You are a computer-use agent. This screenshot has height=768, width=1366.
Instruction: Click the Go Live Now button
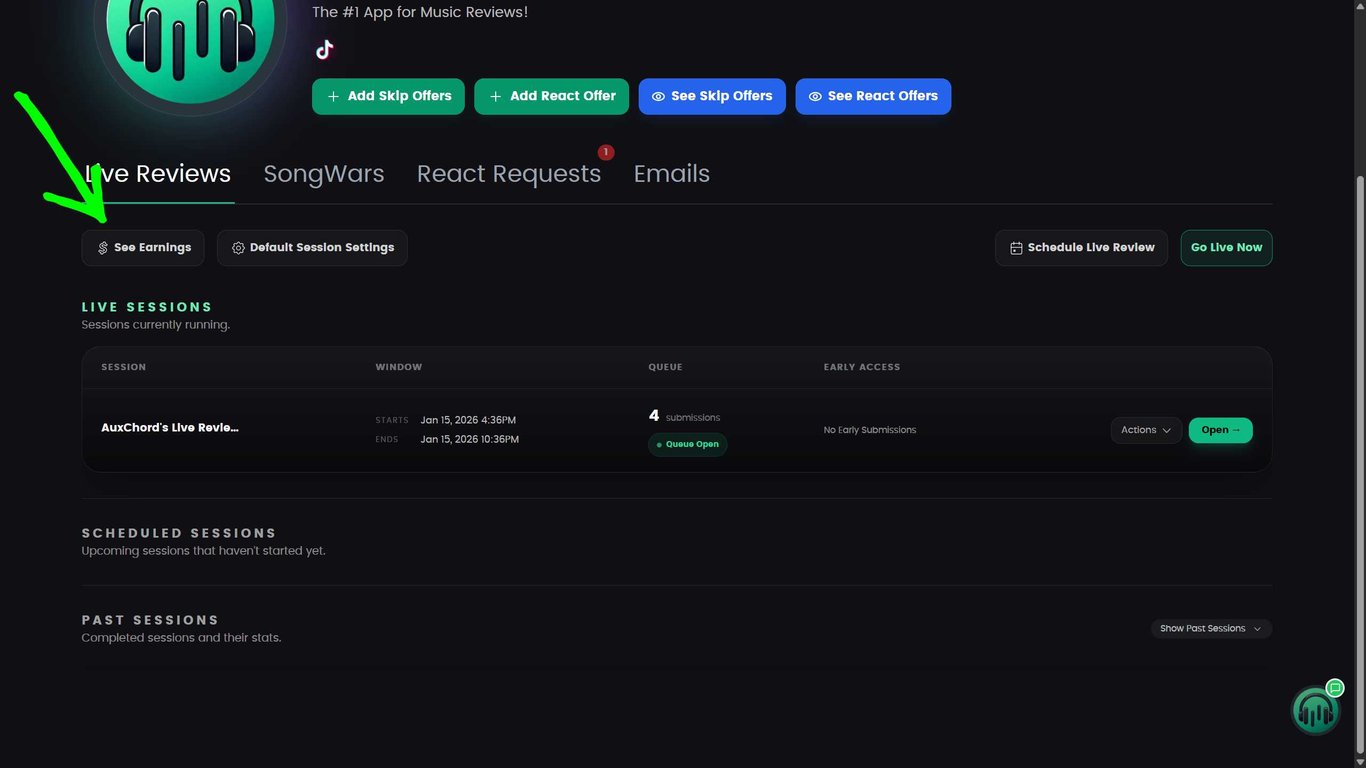(x=1227, y=248)
